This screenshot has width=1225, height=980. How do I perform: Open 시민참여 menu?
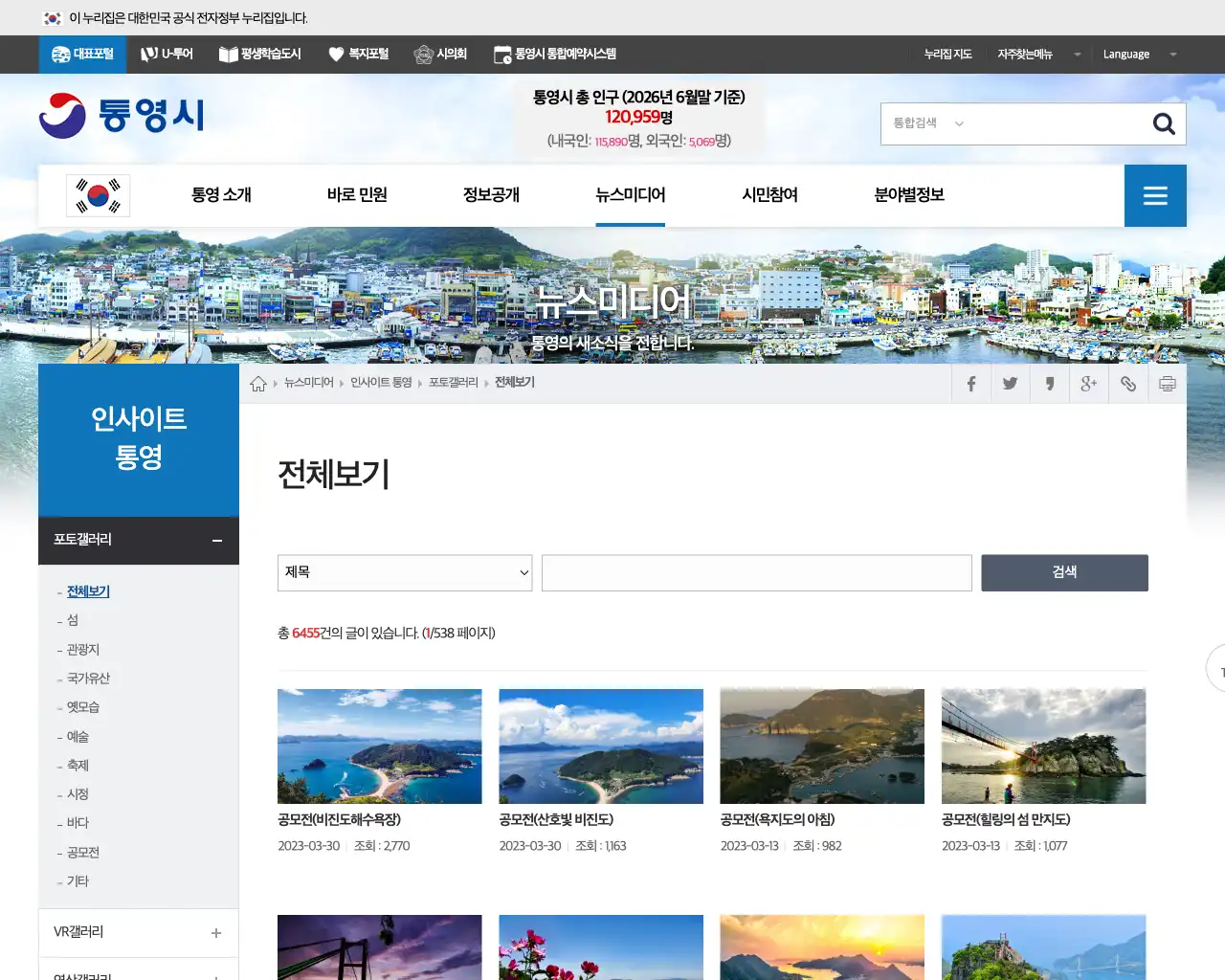pos(769,195)
